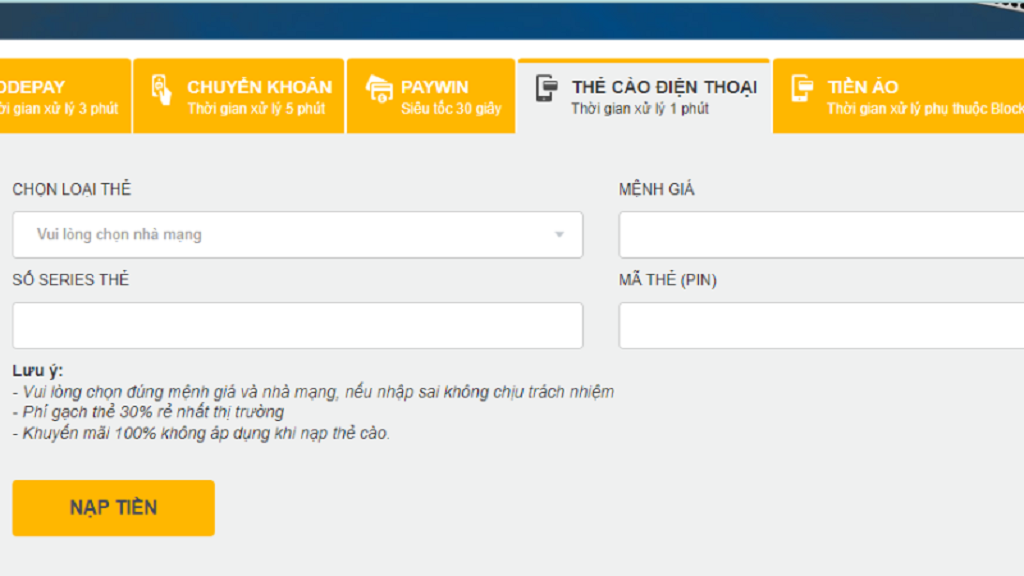Click the 'Chọn Loại Thẻ' label
Image resolution: width=1024 pixels, height=576 pixels.
pos(71,189)
